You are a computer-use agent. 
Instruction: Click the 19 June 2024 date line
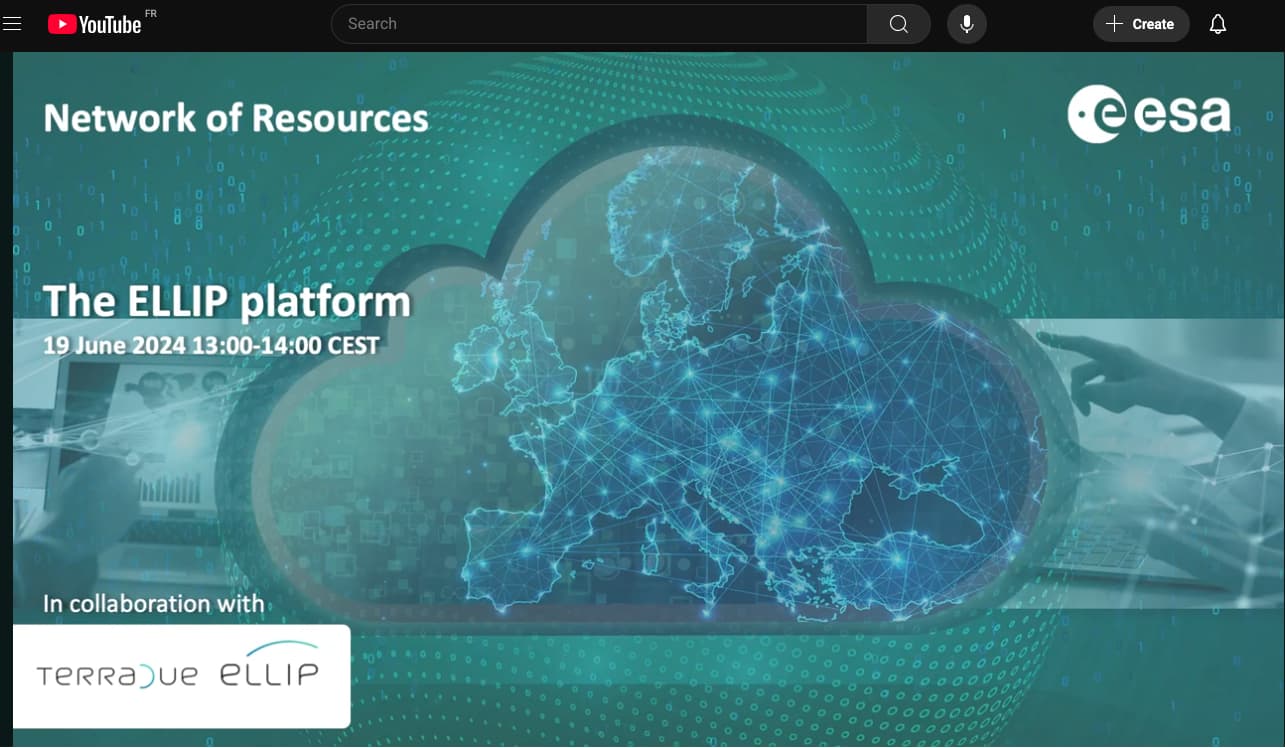coord(211,346)
